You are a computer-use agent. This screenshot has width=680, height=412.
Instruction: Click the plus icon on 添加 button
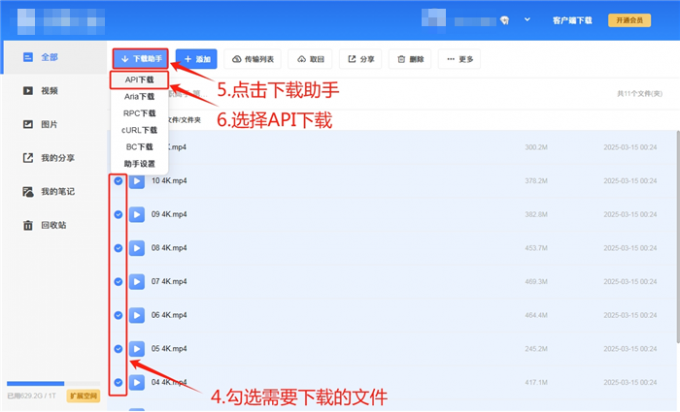188,59
